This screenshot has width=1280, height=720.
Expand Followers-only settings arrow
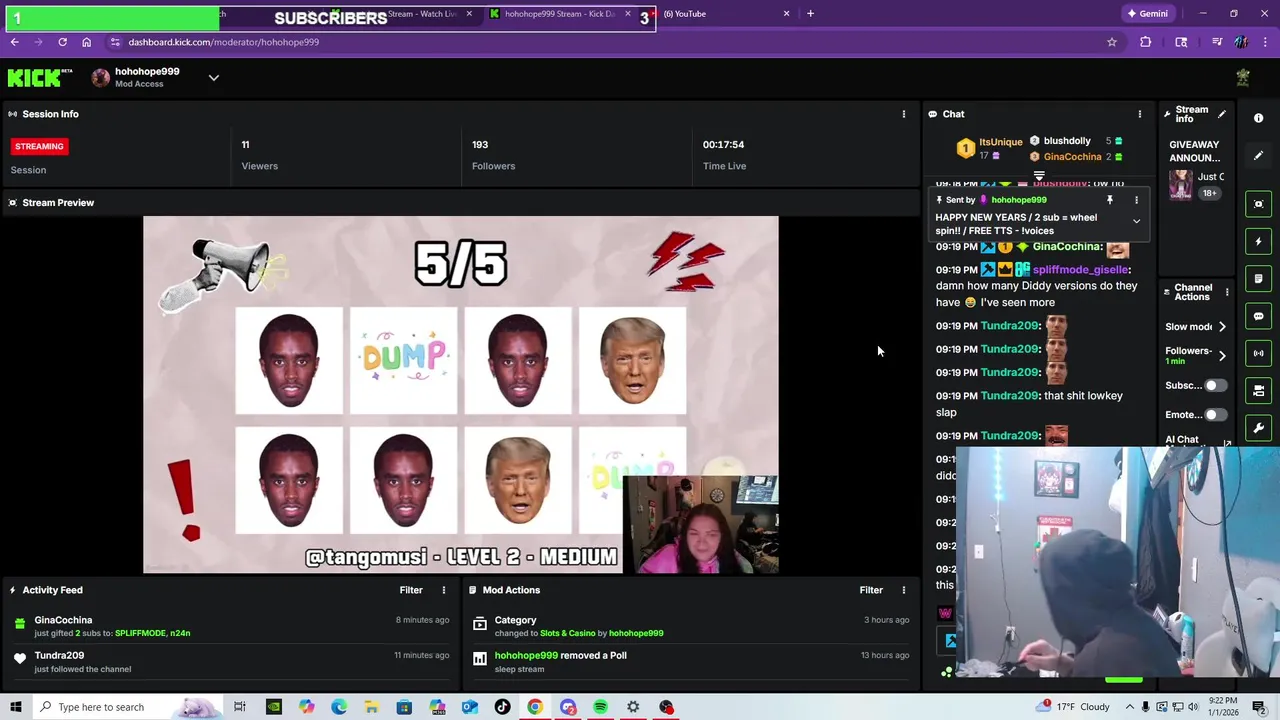point(1222,355)
